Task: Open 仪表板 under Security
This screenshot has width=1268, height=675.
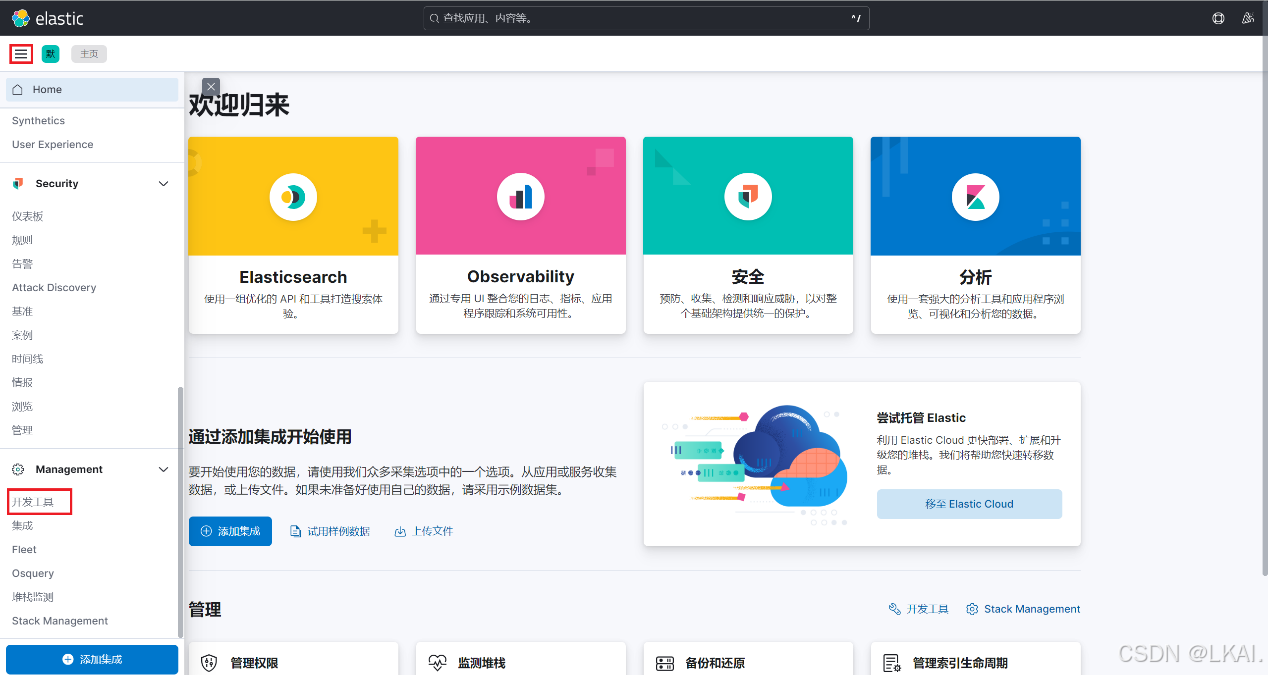Action: click(x=27, y=216)
